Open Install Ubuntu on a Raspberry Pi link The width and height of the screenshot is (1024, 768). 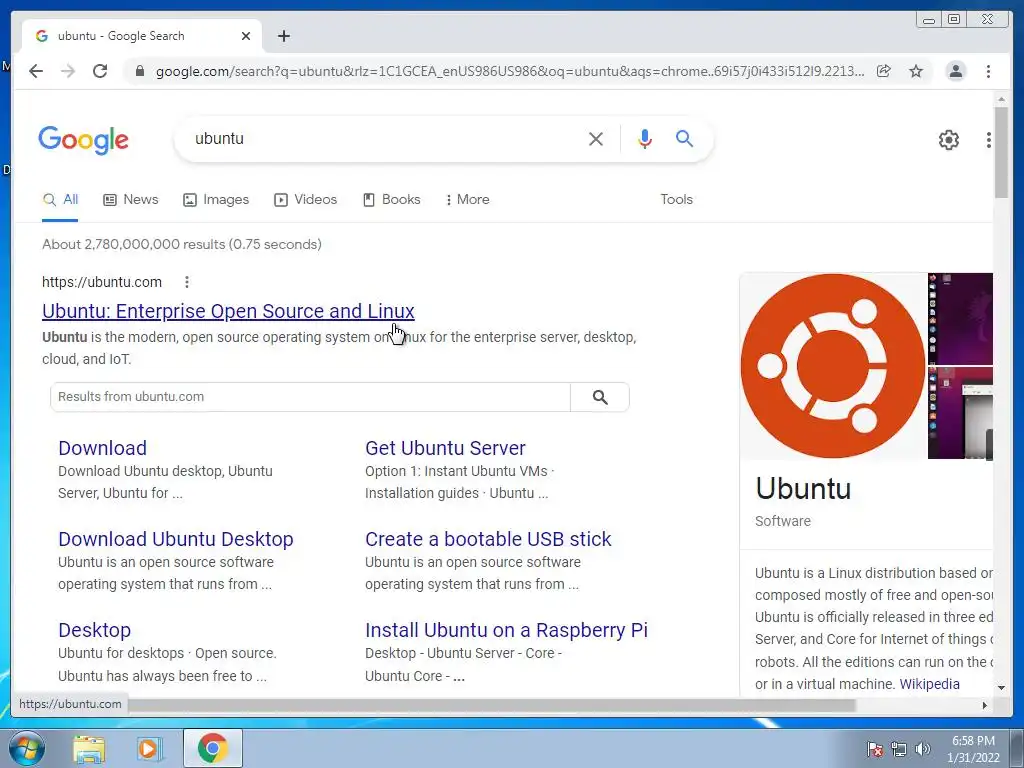coord(506,630)
